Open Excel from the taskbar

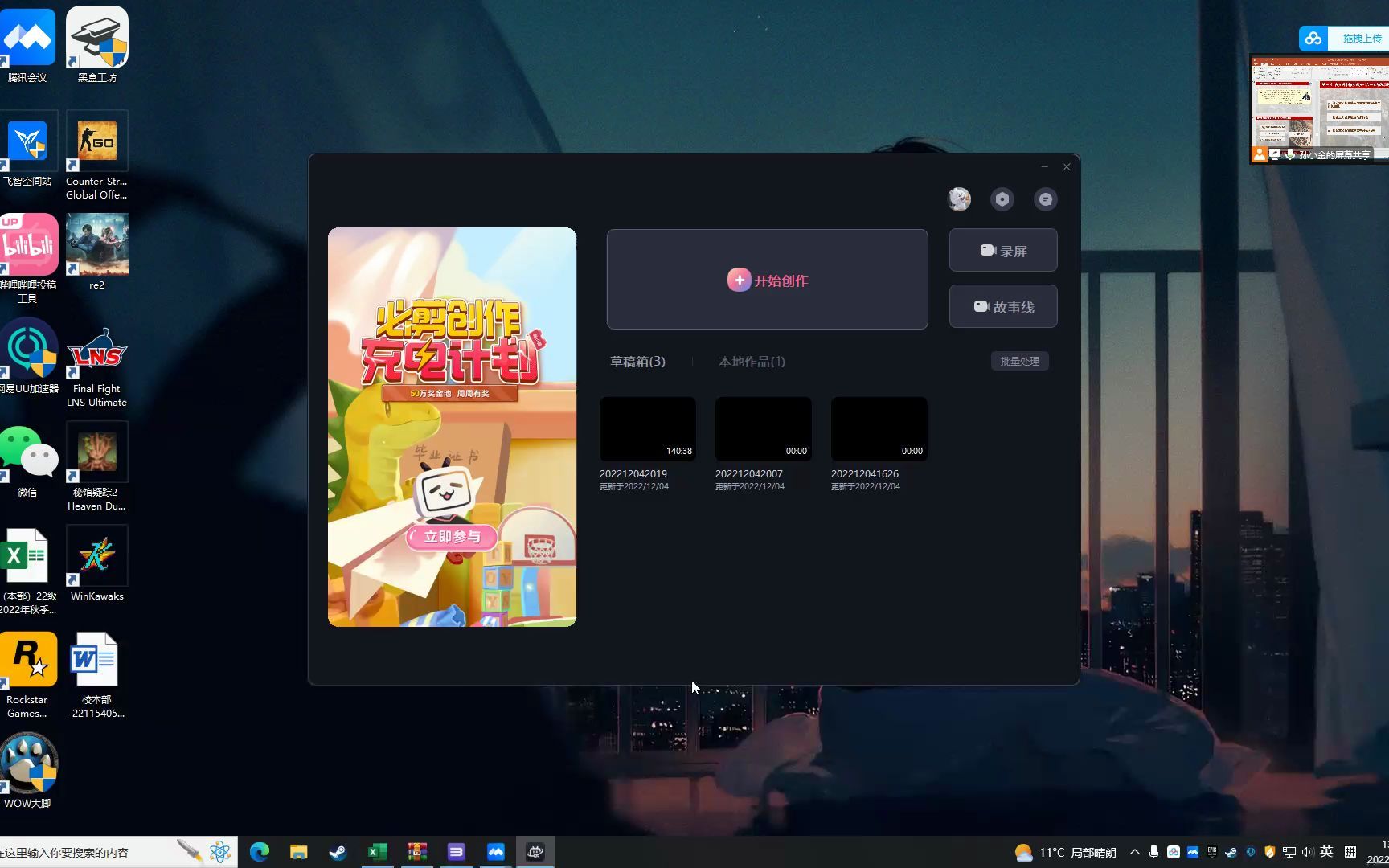click(377, 852)
